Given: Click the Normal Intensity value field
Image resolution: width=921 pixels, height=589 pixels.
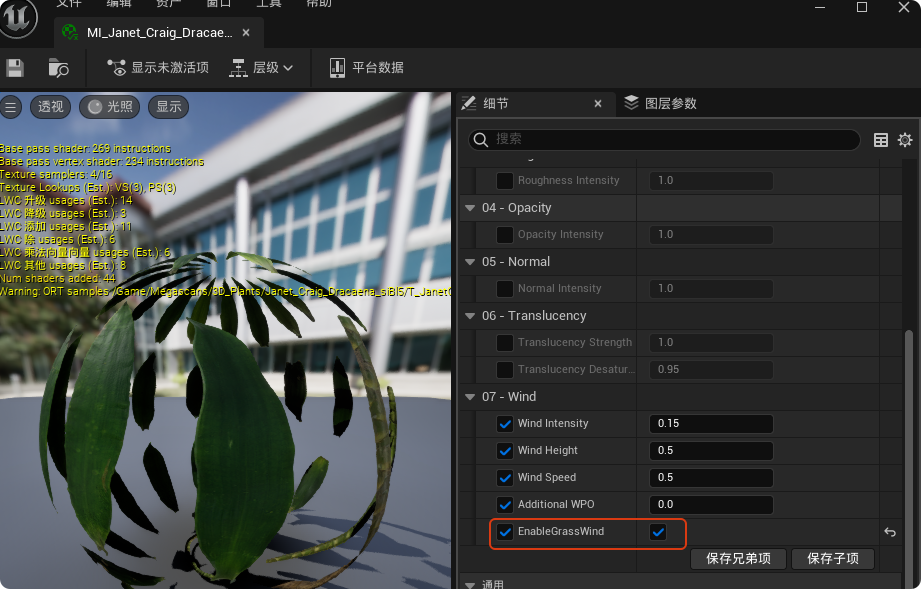Looking at the screenshot, I should click(711, 288).
